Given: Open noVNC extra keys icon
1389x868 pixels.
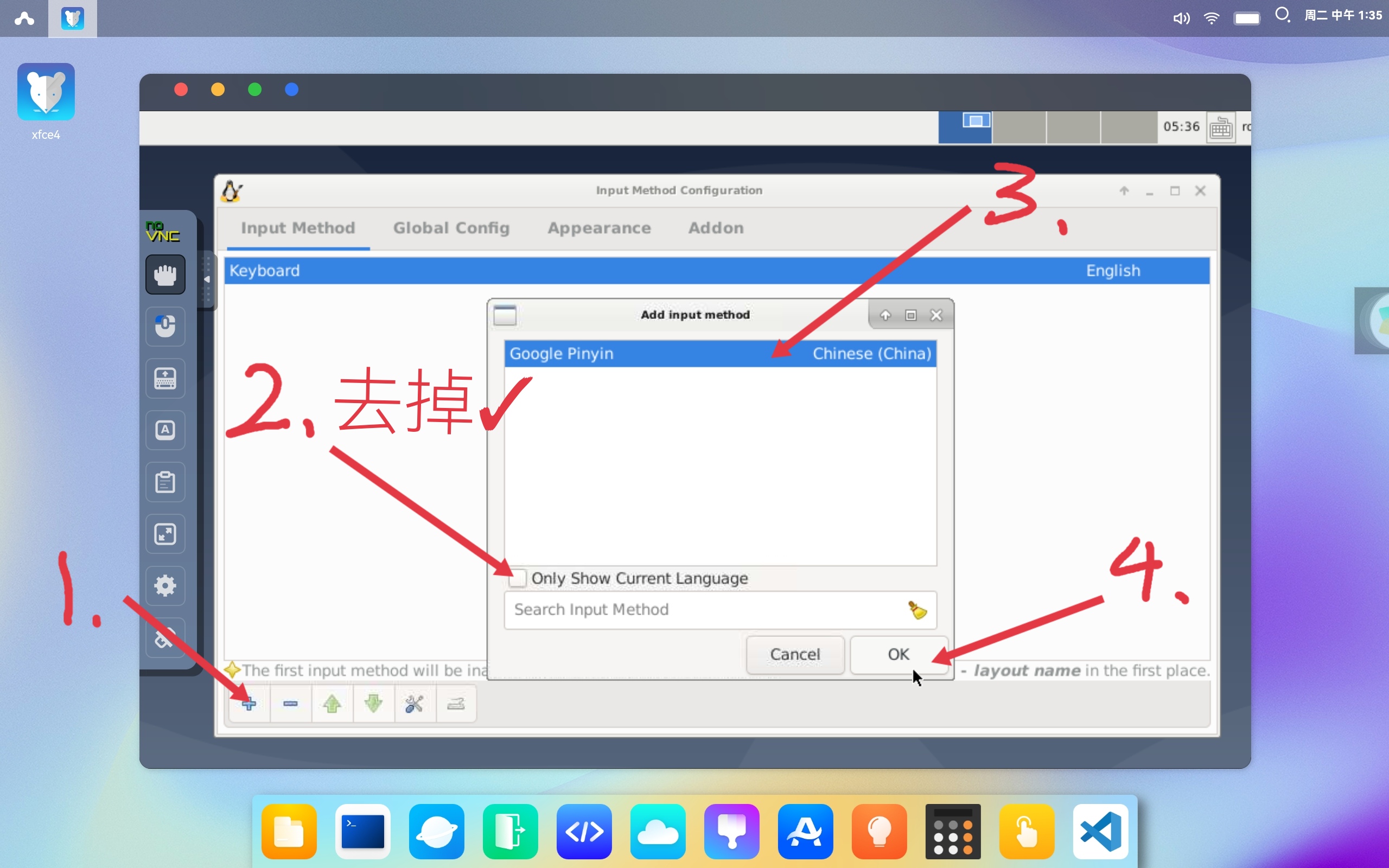Looking at the screenshot, I should pos(165,430).
